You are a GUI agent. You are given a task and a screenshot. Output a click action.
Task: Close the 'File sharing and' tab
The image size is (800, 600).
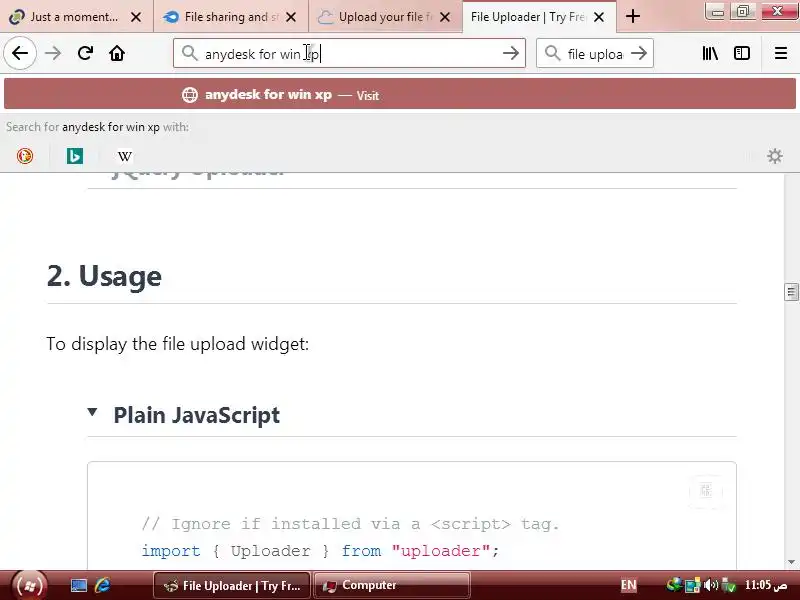[x=291, y=17]
